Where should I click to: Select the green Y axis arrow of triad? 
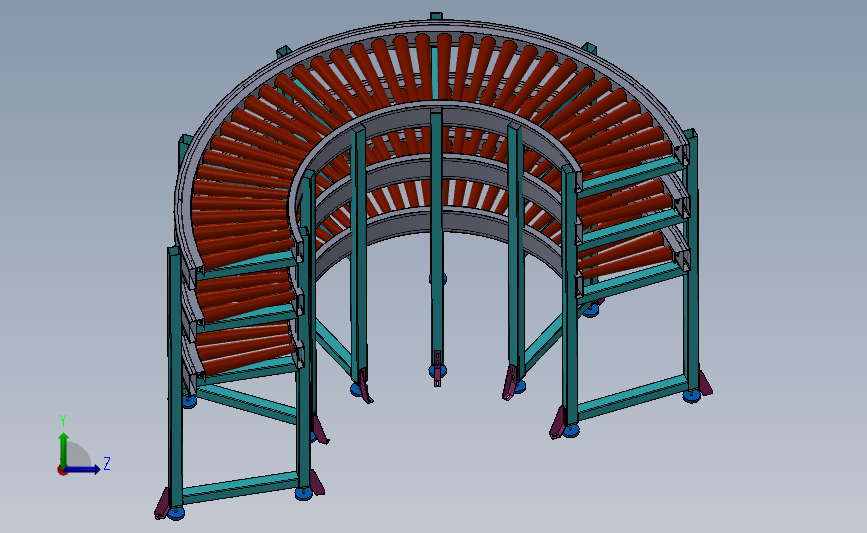64,450
